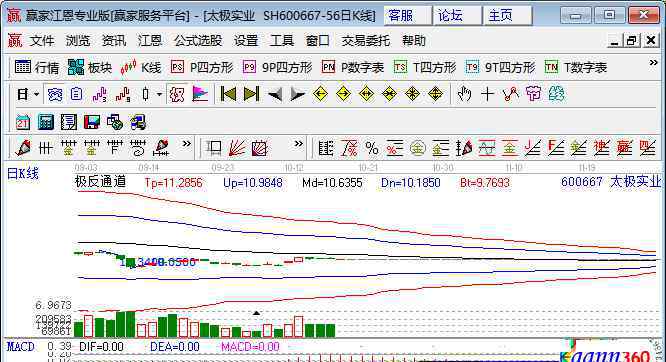Click the percent ratio tool icon
Viewport: 666px width, 362px height.
pyautogui.click(x=372, y=148)
